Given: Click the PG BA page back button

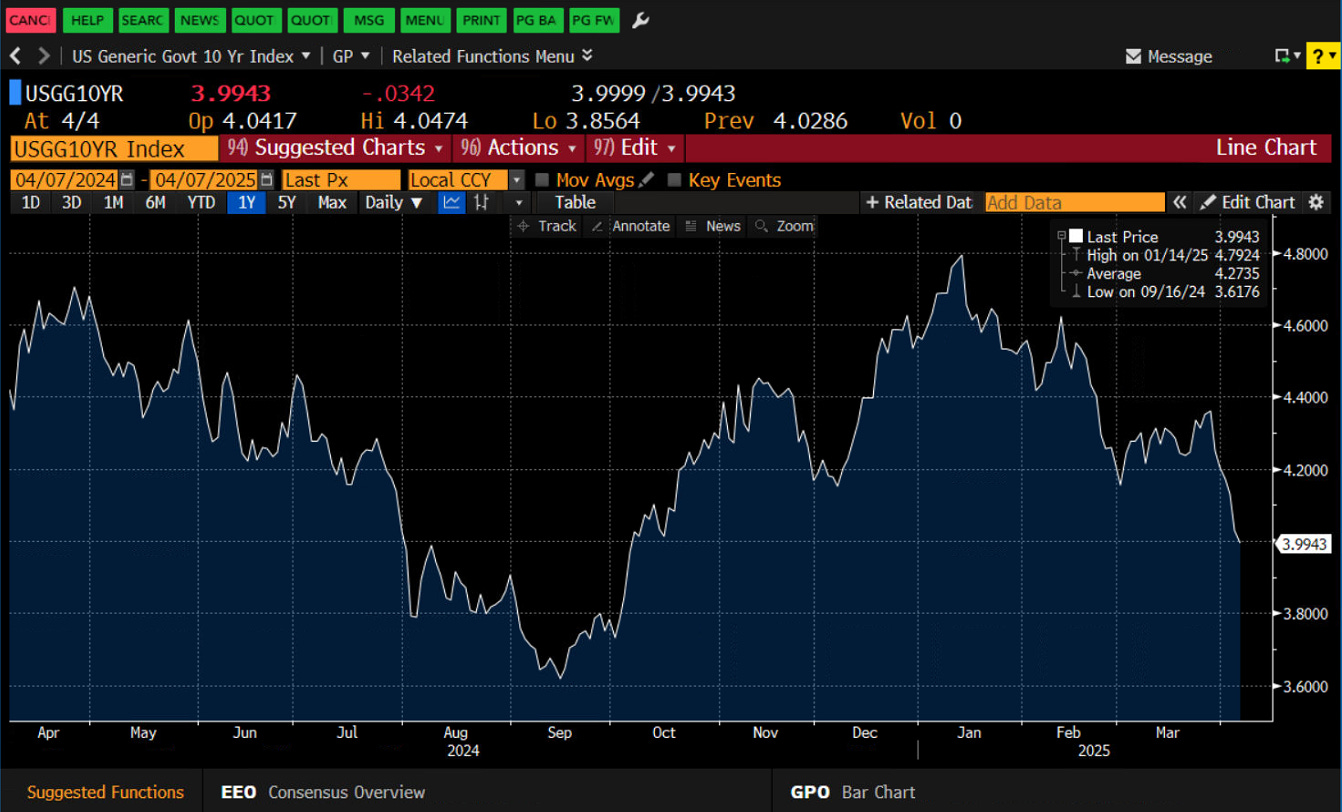Looking at the screenshot, I should coord(538,20).
